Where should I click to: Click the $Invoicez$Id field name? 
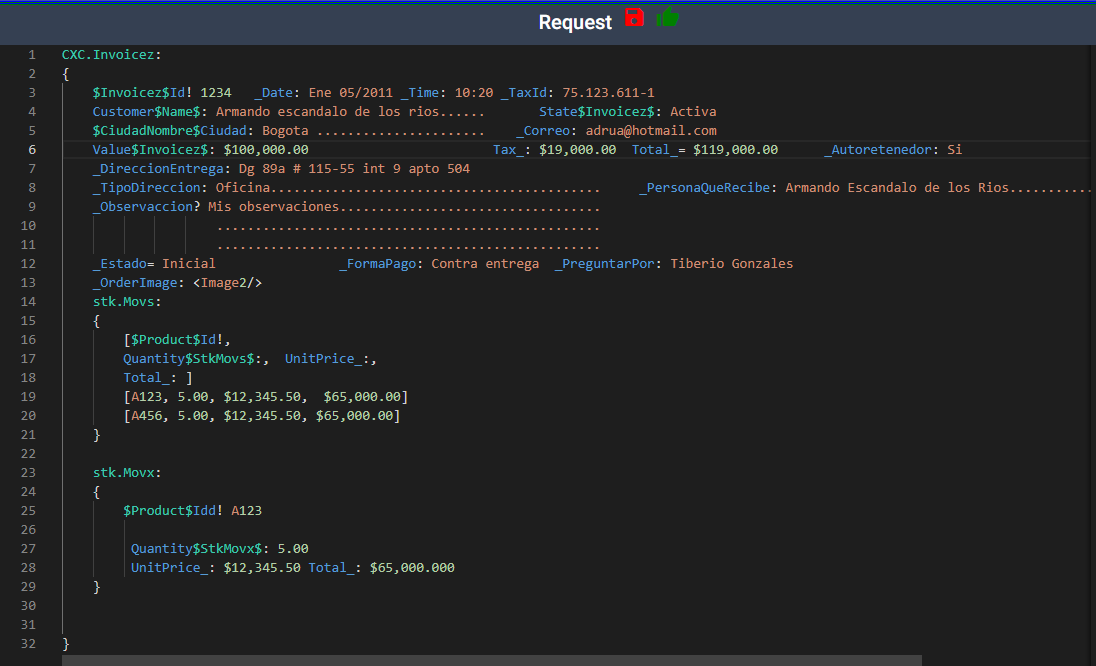click(x=139, y=93)
